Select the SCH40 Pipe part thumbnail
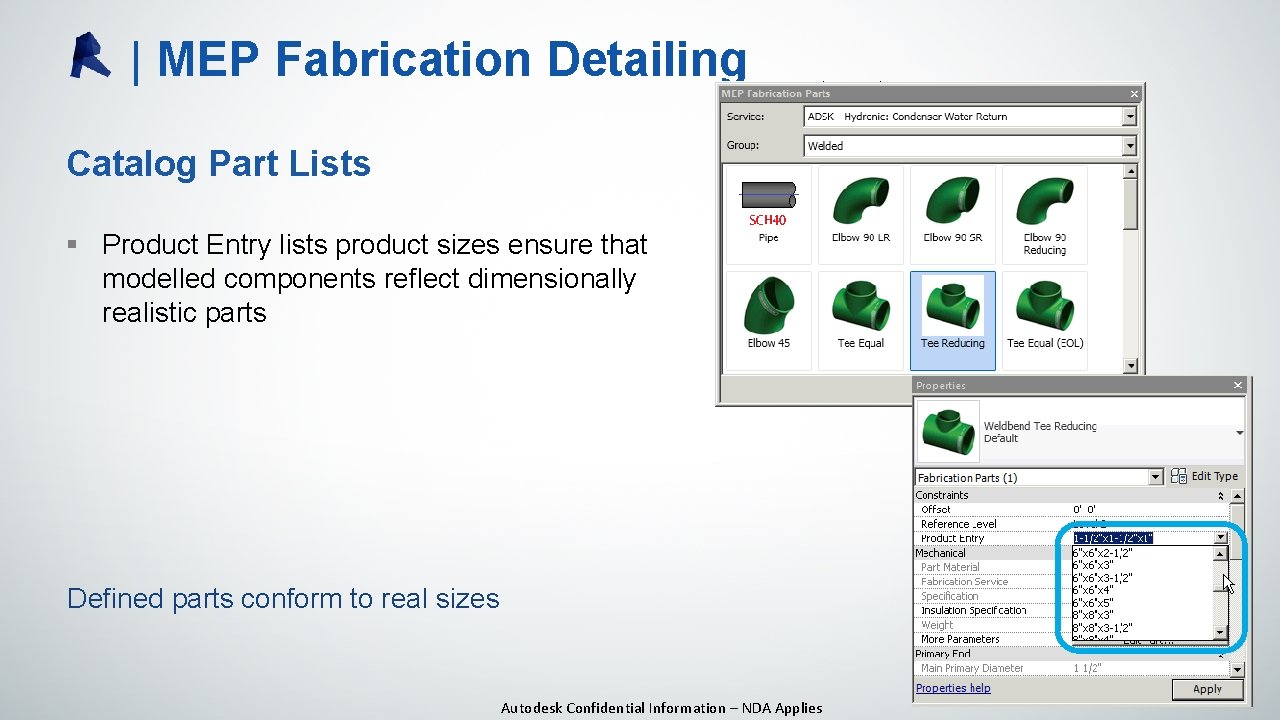 pos(768,214)
